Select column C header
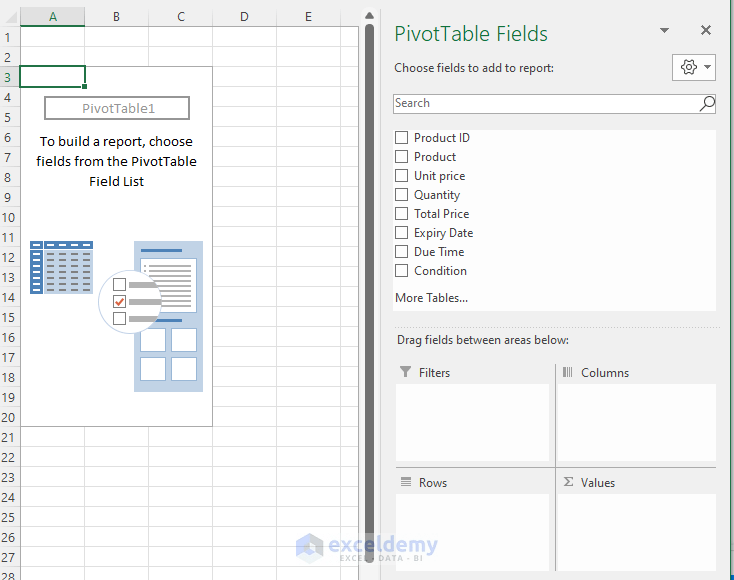Image resolution: width=734 pixels, height=580 pixels. pyautogui.click(x=181, y=17)
